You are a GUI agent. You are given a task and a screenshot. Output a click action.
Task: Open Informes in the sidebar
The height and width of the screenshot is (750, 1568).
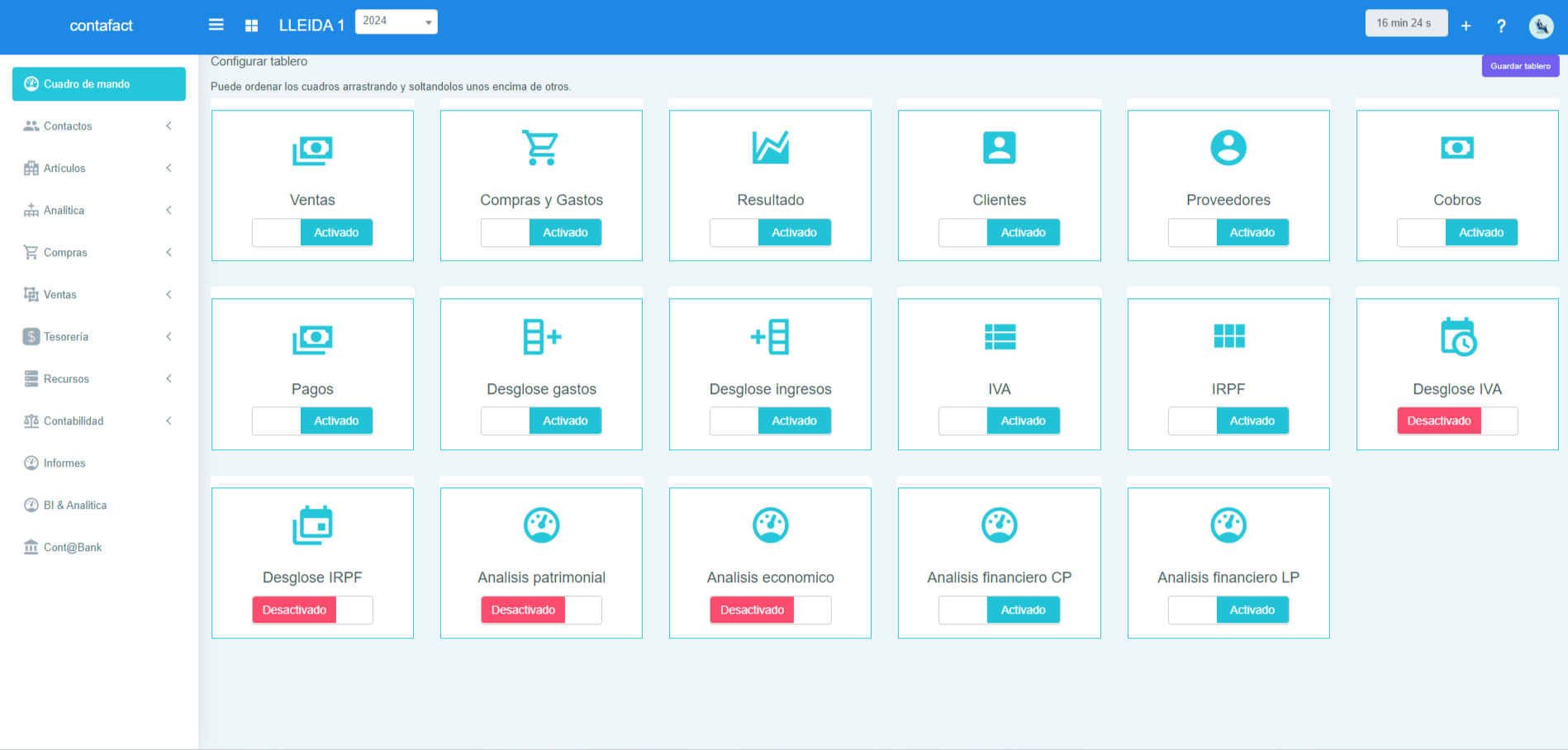click(64, 463)
